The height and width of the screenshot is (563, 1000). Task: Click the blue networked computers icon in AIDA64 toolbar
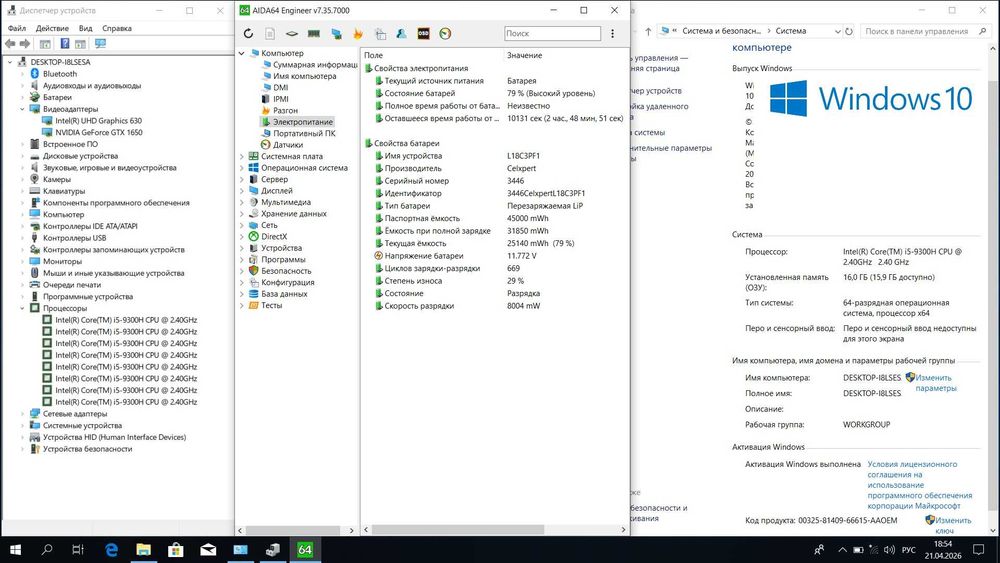click(x=336, y=34)
